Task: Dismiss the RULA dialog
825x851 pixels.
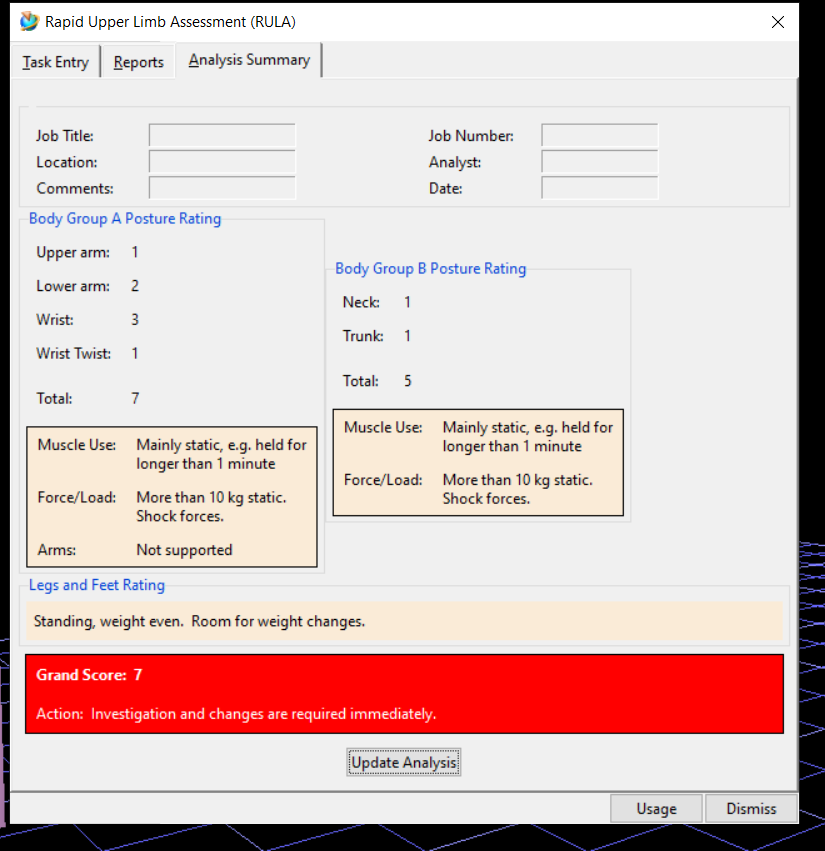Action: pyautogui.click(x=751, y=809)
